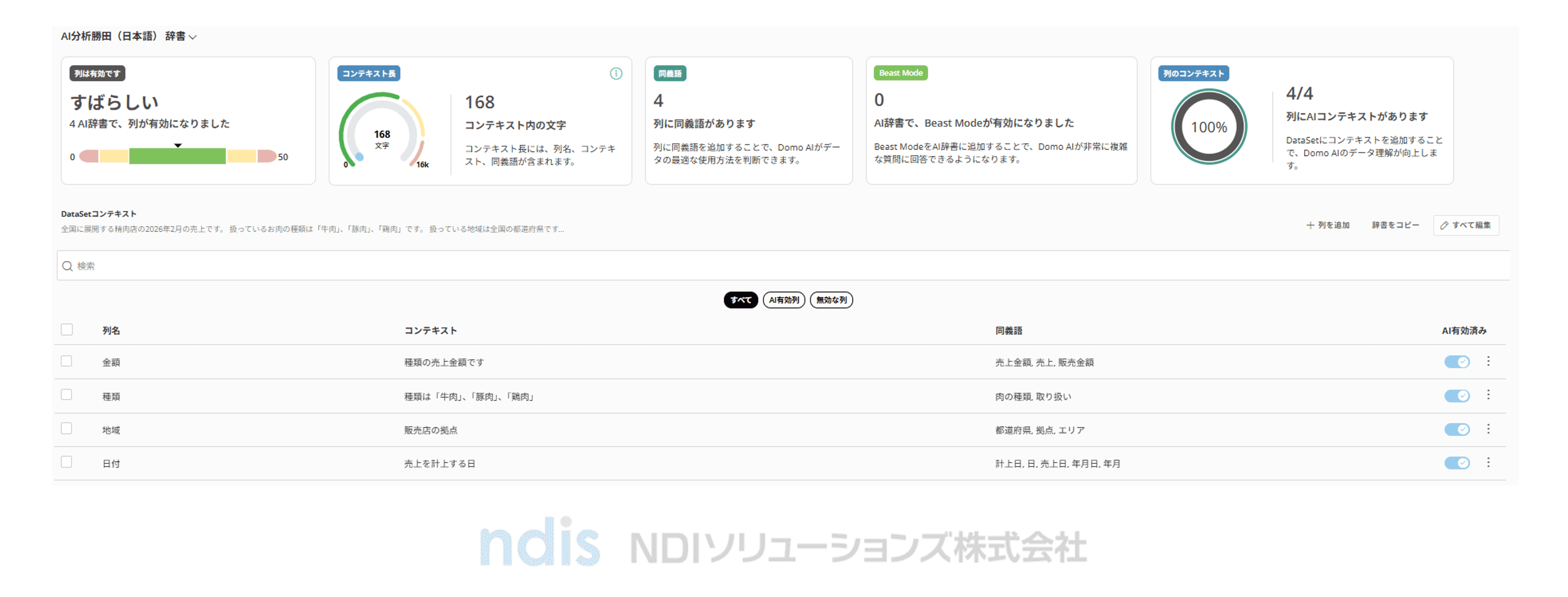Click the search magnifier icon

click(x=67, y=266)
